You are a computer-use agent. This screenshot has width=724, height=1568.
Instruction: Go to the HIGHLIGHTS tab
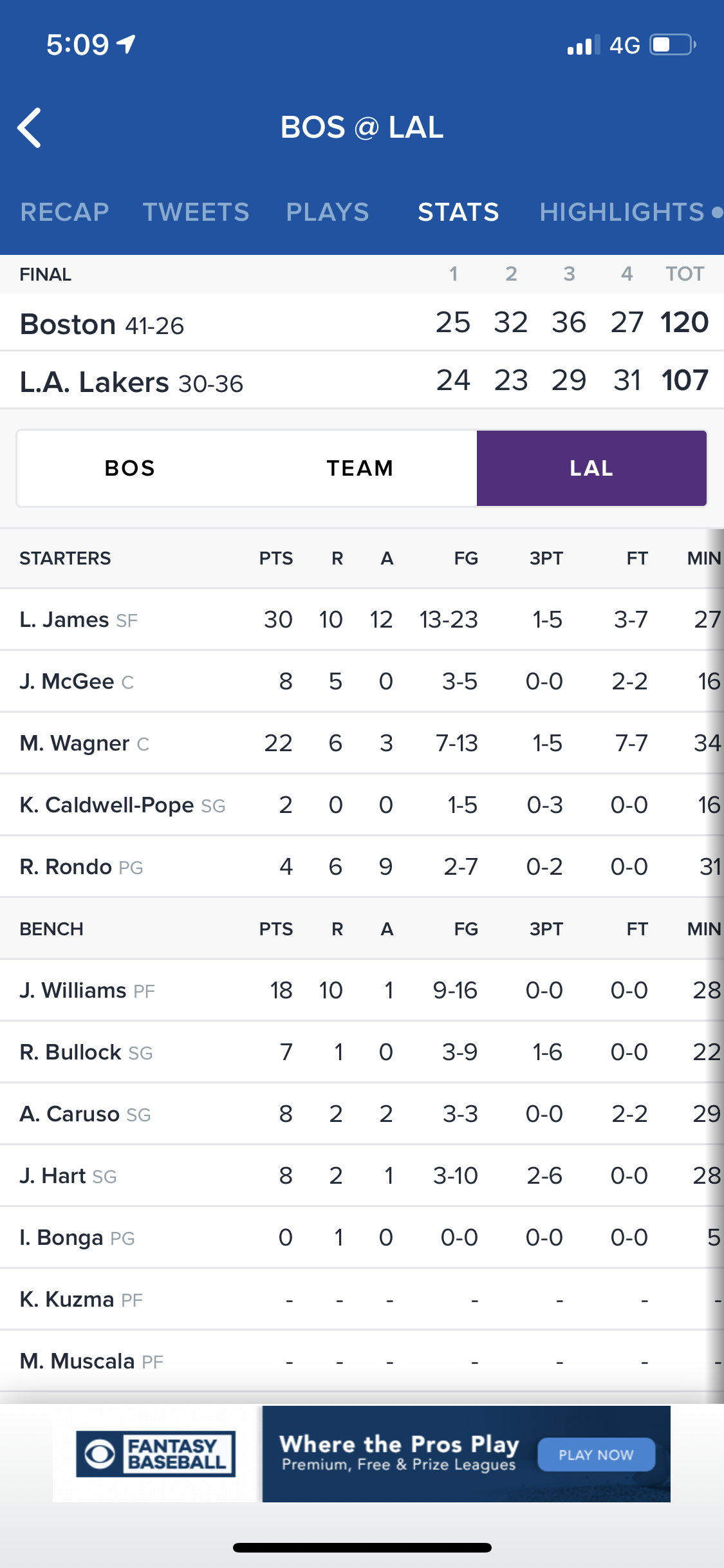[622, 212]
